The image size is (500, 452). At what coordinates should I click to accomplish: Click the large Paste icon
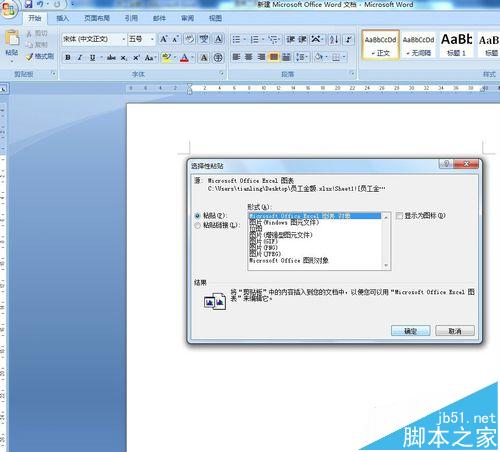[12, 38]
